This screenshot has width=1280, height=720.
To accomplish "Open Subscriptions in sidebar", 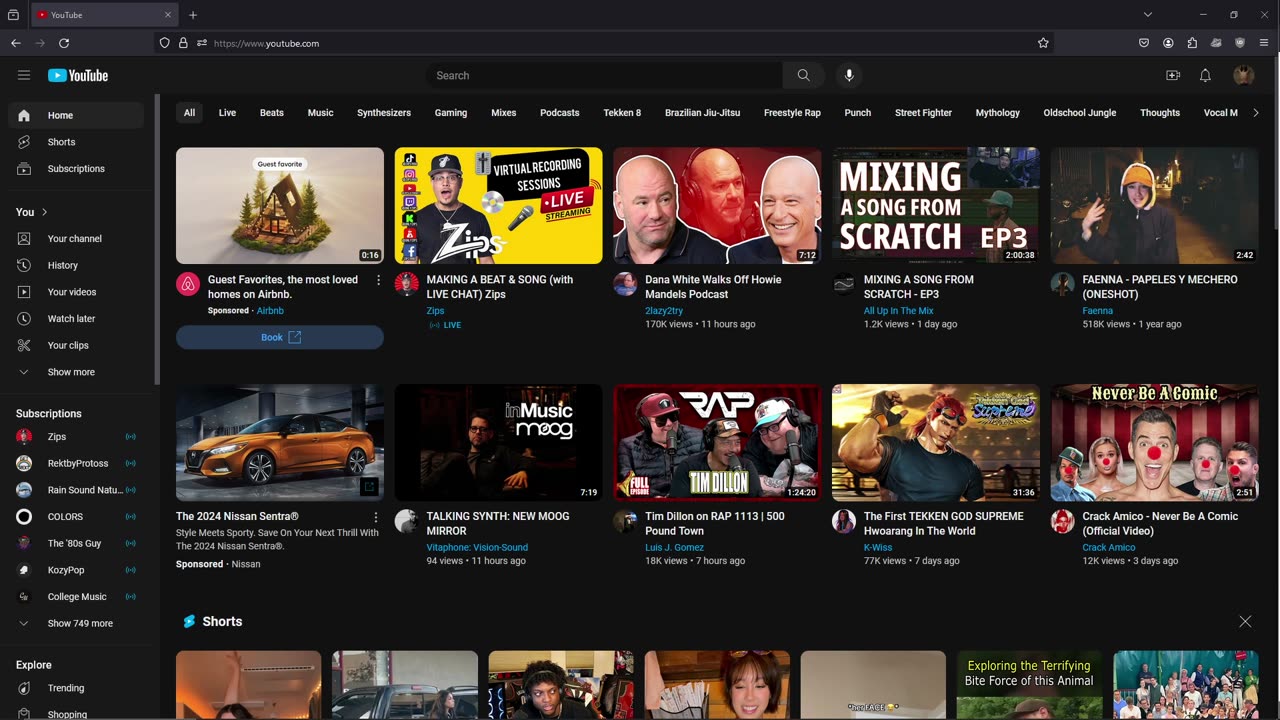I will coord(76,168).
